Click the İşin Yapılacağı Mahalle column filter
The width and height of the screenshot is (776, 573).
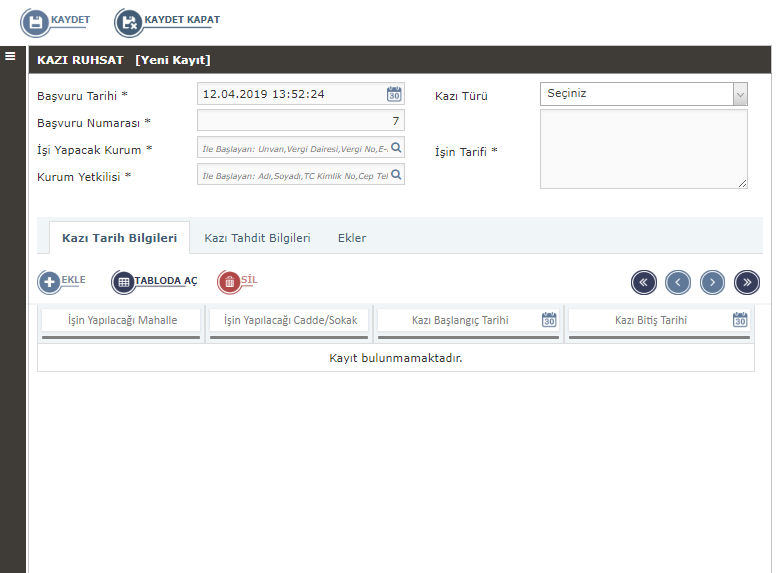(x=122, y=320)
